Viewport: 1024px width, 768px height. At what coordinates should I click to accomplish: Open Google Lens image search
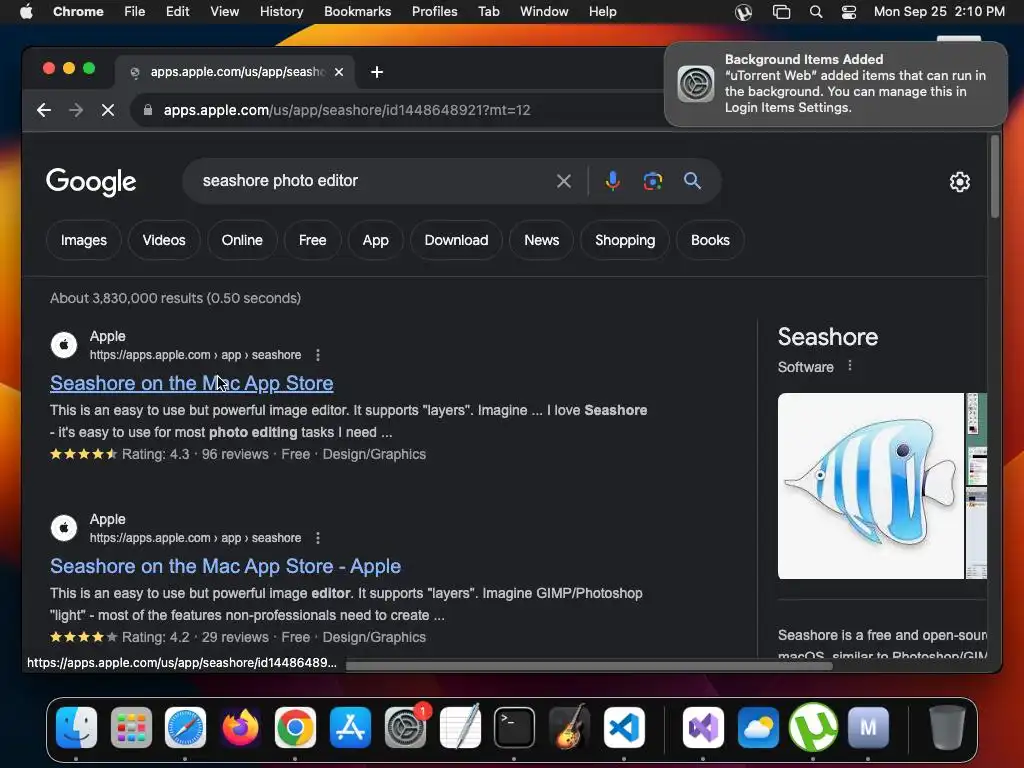click(652, 181)
